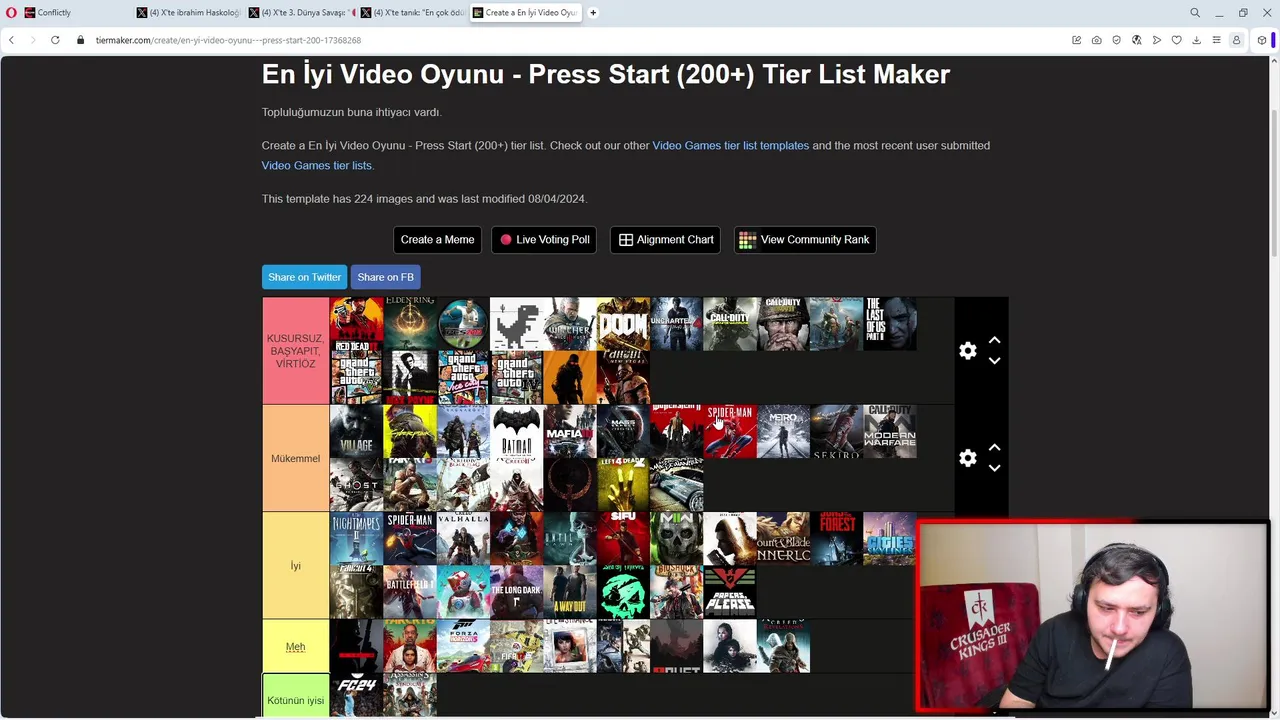Select the green Kötünün iyisi tier label

295,696
